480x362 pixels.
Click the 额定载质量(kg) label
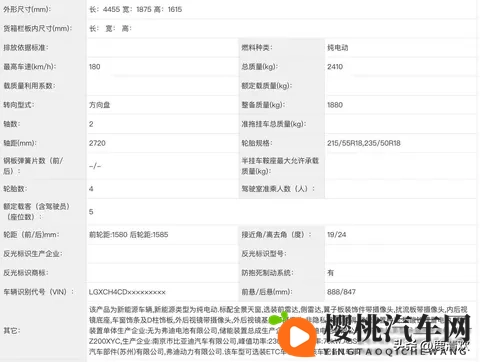267,86
